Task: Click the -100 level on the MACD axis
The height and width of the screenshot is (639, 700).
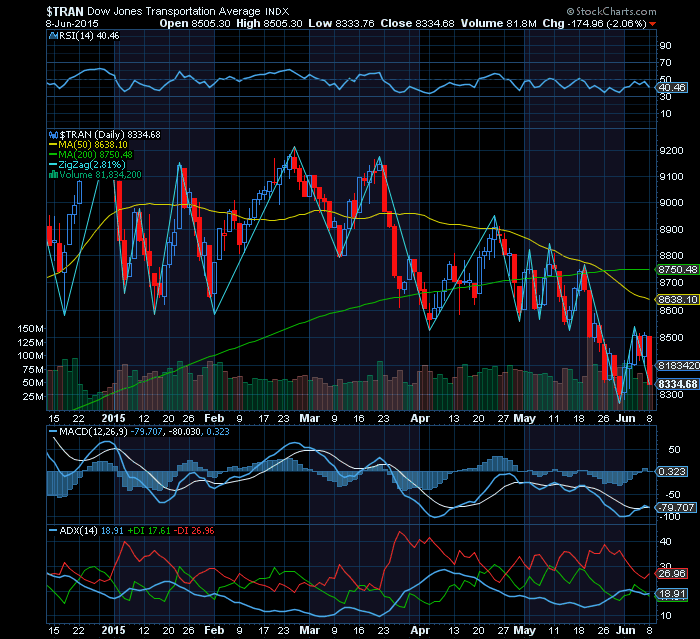Action: click(x=670, y=517)
